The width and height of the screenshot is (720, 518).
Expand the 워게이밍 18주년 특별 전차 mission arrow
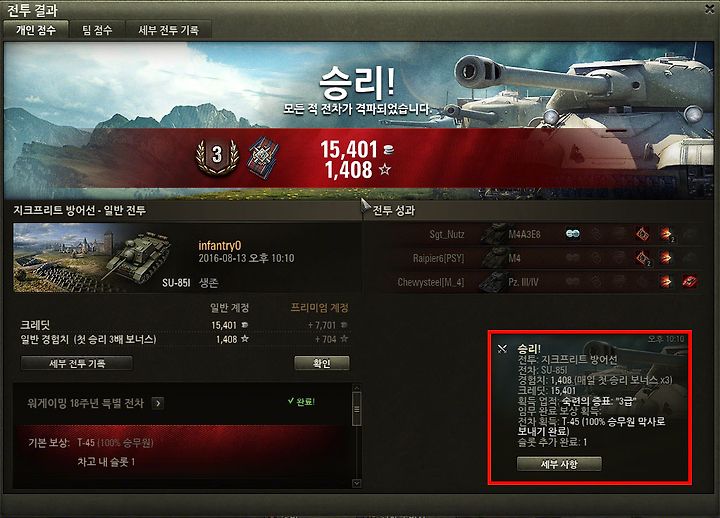[158, 403]
